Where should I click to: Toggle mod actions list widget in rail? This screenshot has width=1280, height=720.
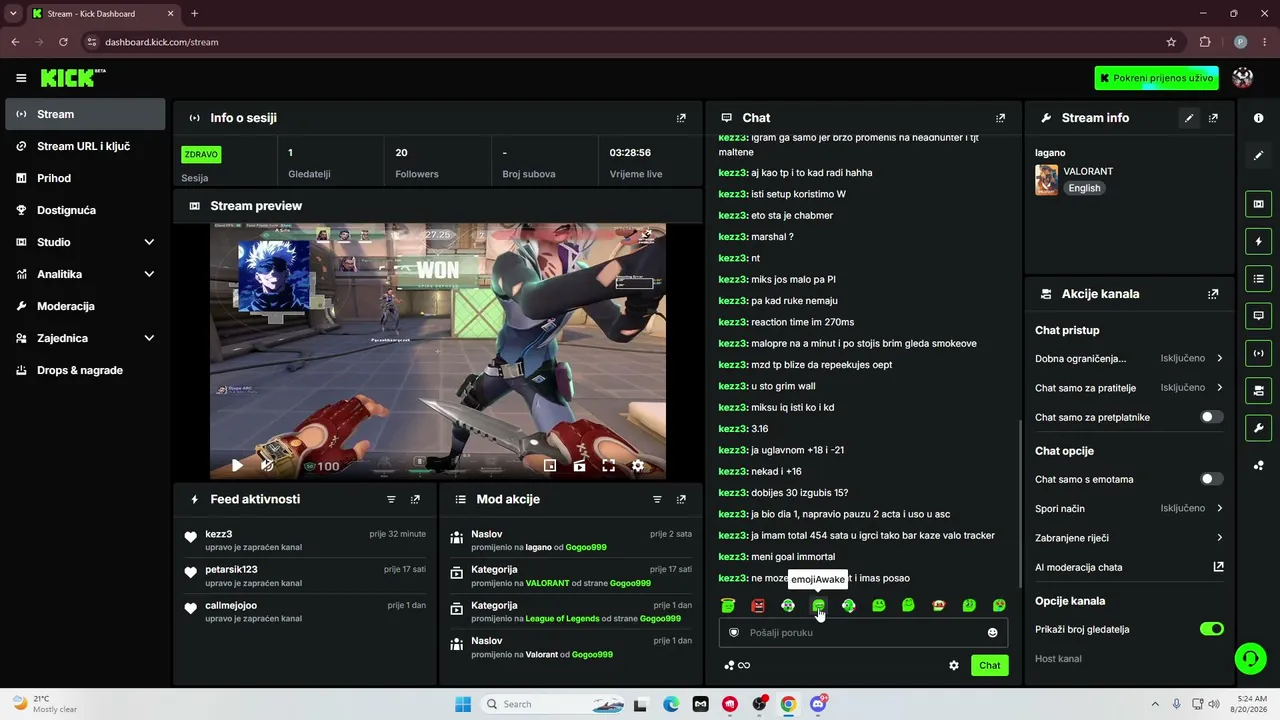(x=1258, y=278)
